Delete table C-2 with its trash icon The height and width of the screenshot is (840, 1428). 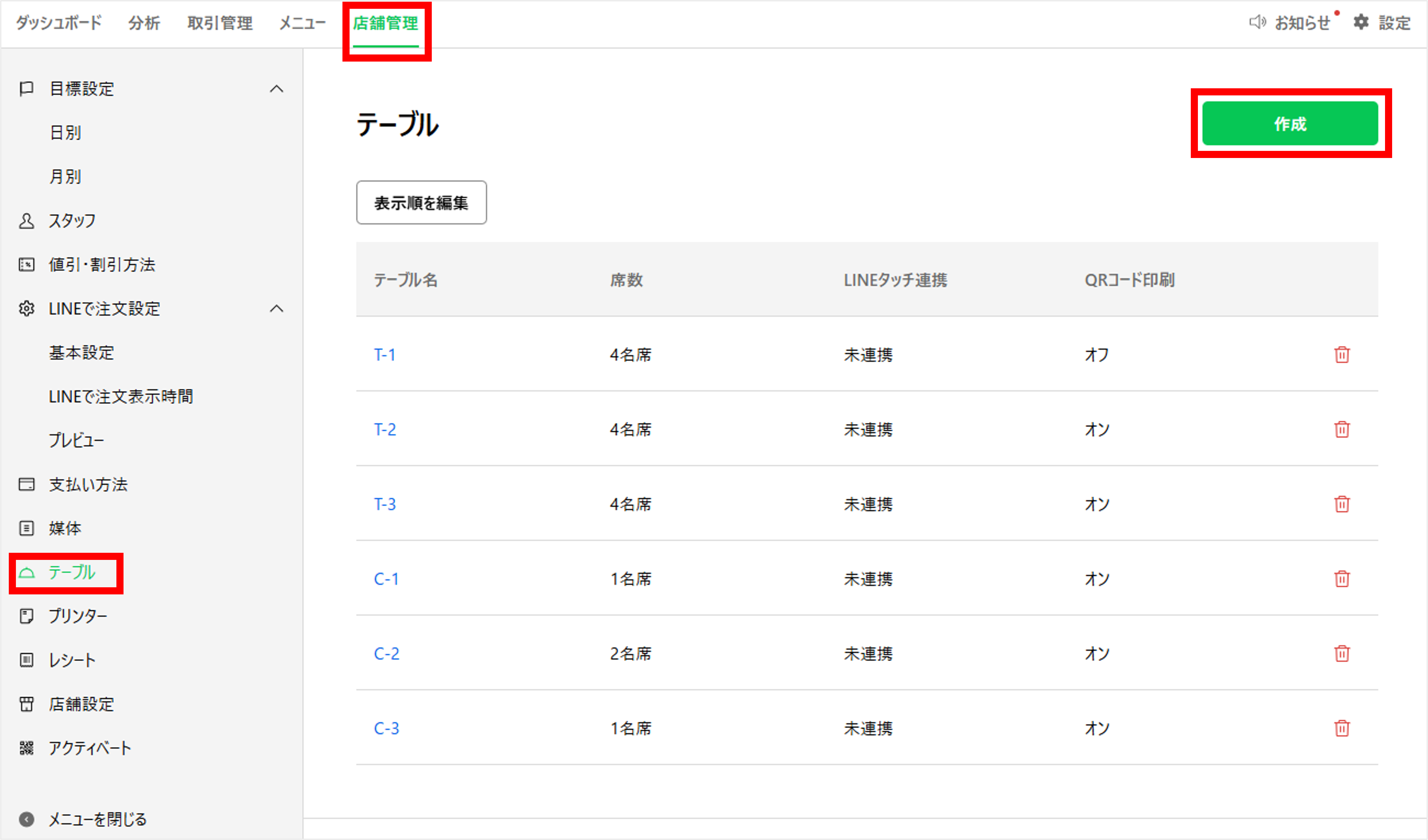tap(1342, 654)
